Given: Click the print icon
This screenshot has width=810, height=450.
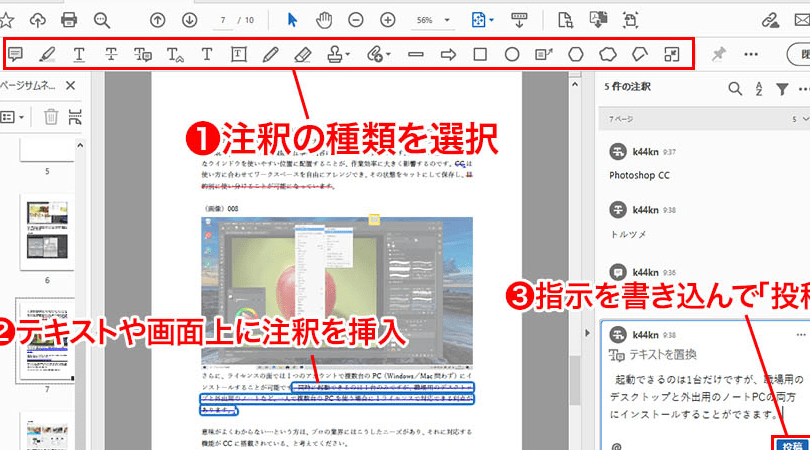Looking at the screenshot, I should (x=69, y=19).
